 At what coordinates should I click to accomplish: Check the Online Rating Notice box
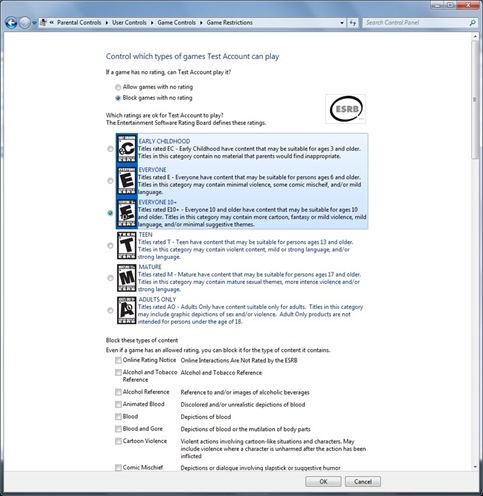click(x=118, y=360)
